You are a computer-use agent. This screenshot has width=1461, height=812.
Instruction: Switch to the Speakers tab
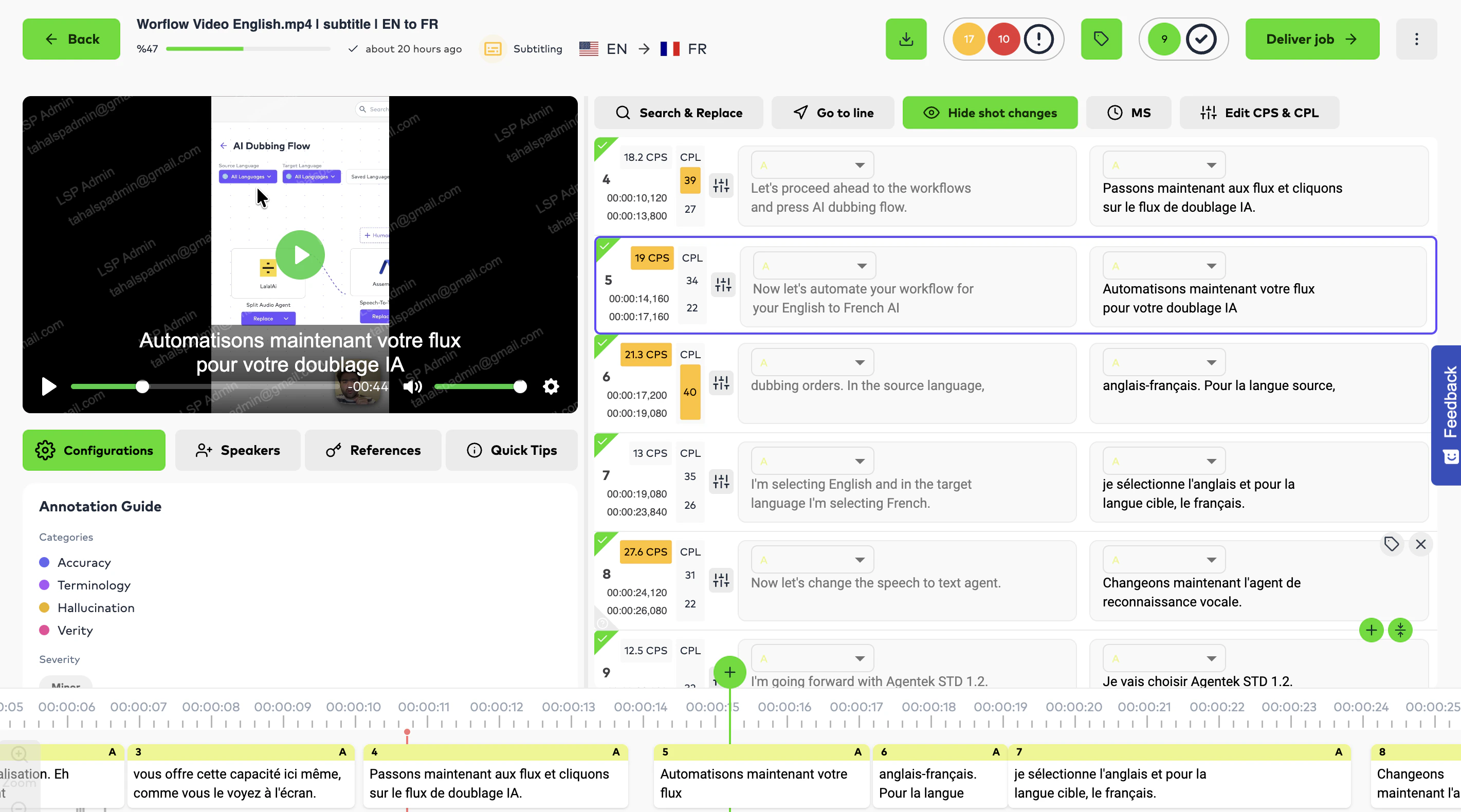tap(238, 450)
